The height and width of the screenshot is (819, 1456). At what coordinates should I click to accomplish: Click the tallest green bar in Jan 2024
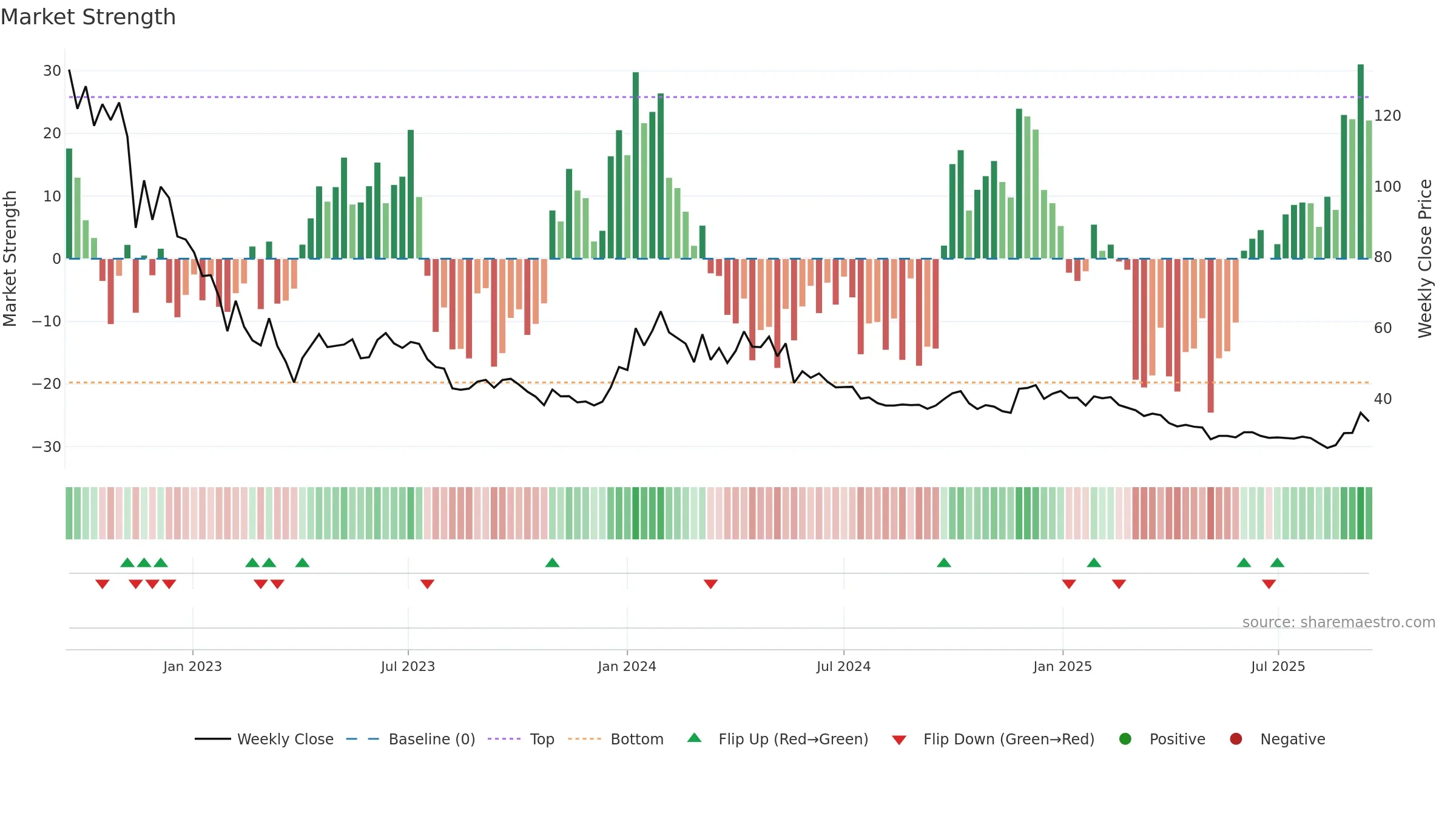pyautogui.click(x=636, y=165)
